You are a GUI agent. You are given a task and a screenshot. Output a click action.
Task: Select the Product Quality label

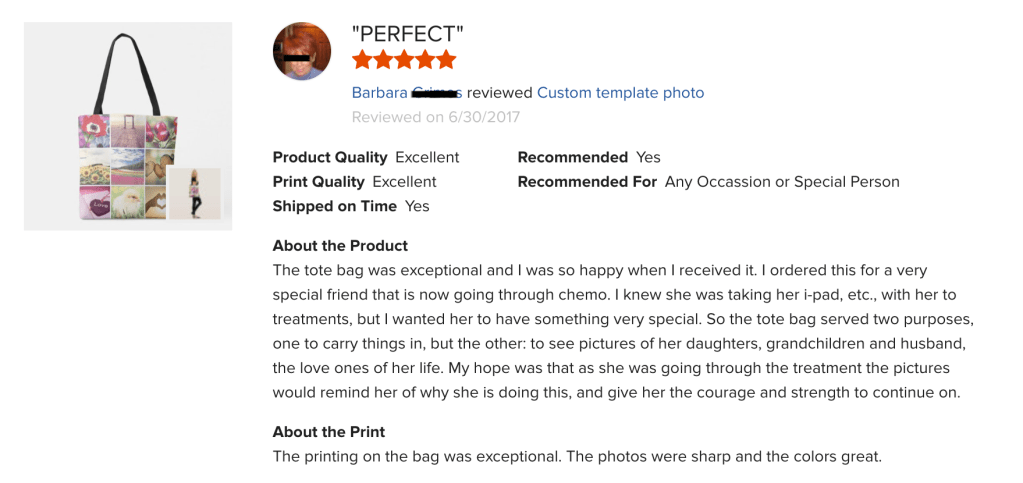click(x=330, y=157)
